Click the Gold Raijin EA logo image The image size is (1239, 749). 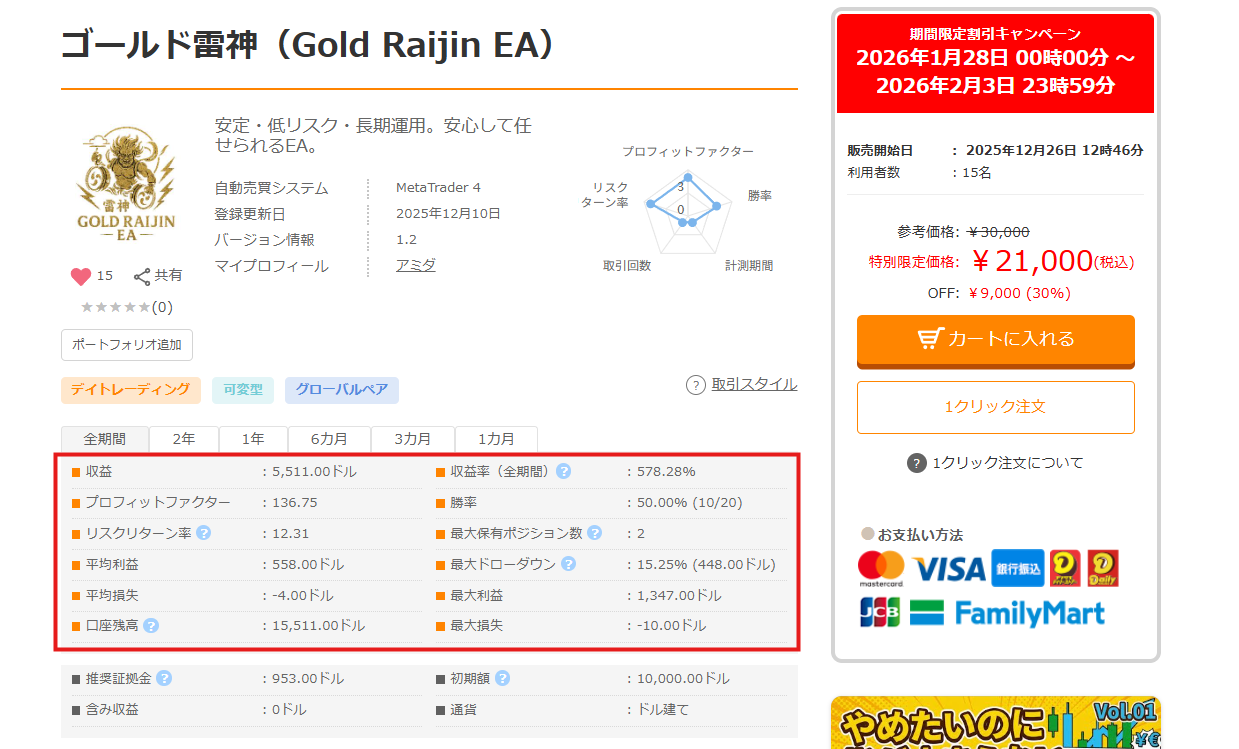coord(126,185)
